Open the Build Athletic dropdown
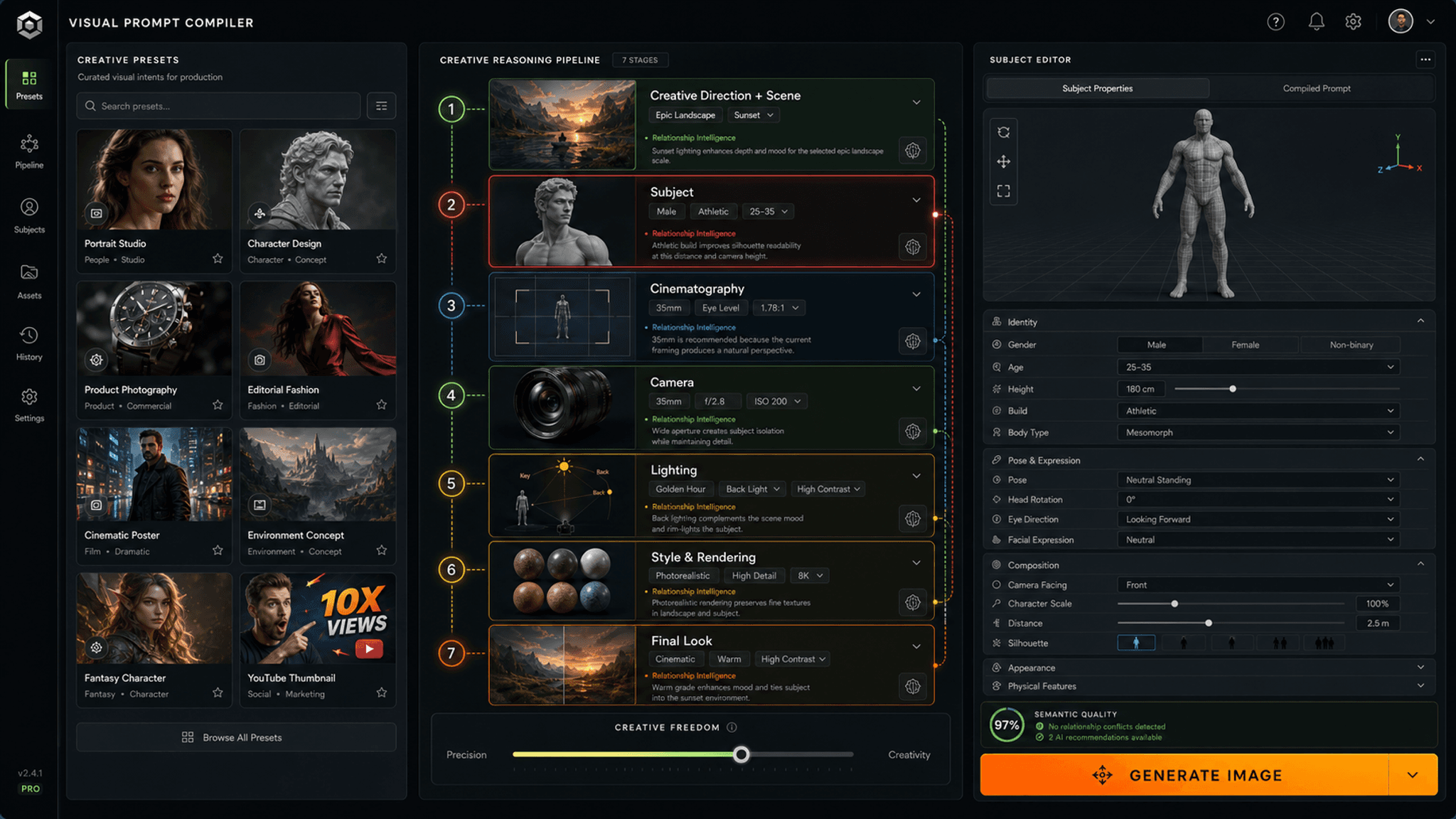 tap(1258, 411)
